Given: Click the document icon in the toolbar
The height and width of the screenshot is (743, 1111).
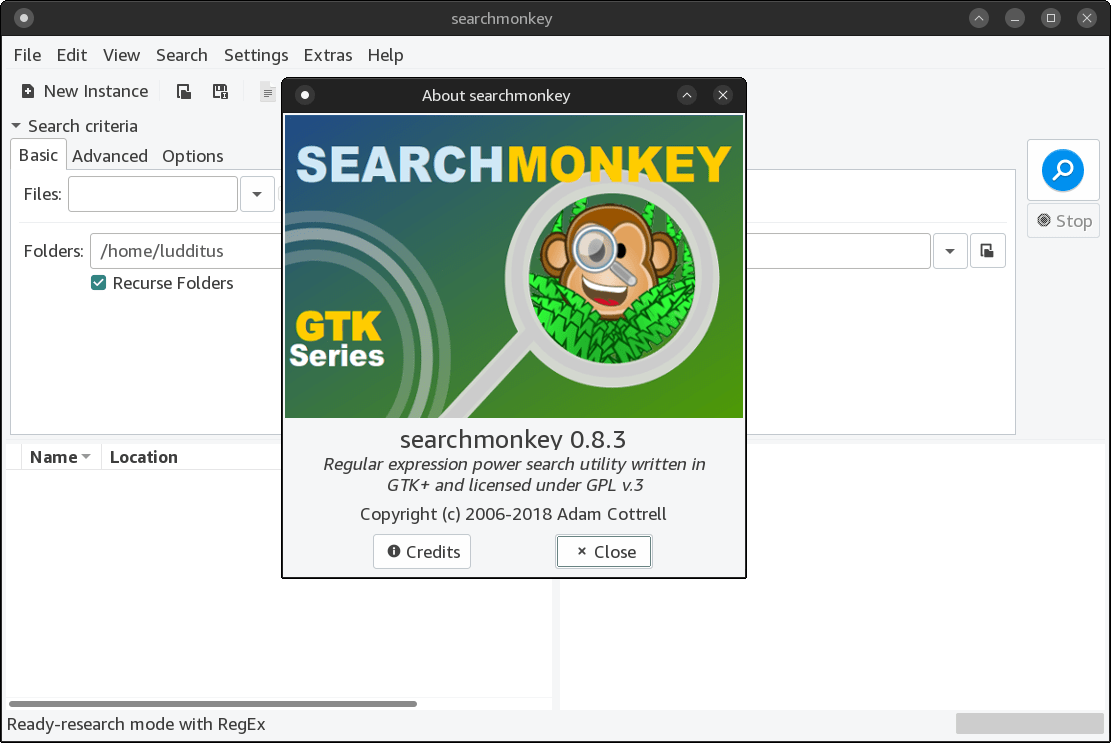Looking at the screenshot, I should 268,93.
